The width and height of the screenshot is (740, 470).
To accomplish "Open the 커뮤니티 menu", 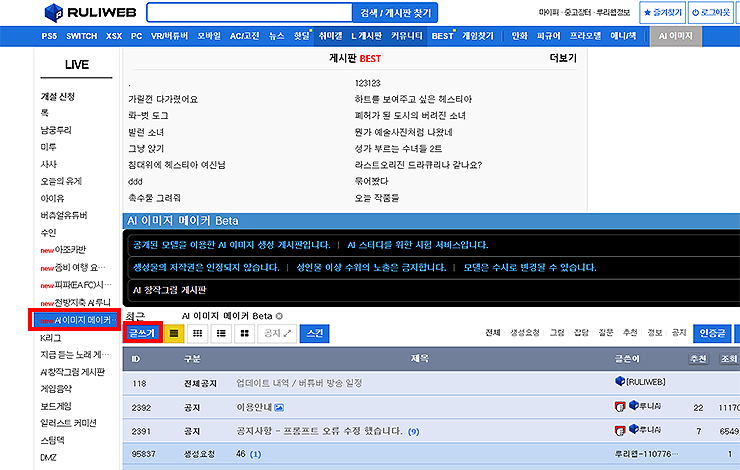I will [406, 36].
